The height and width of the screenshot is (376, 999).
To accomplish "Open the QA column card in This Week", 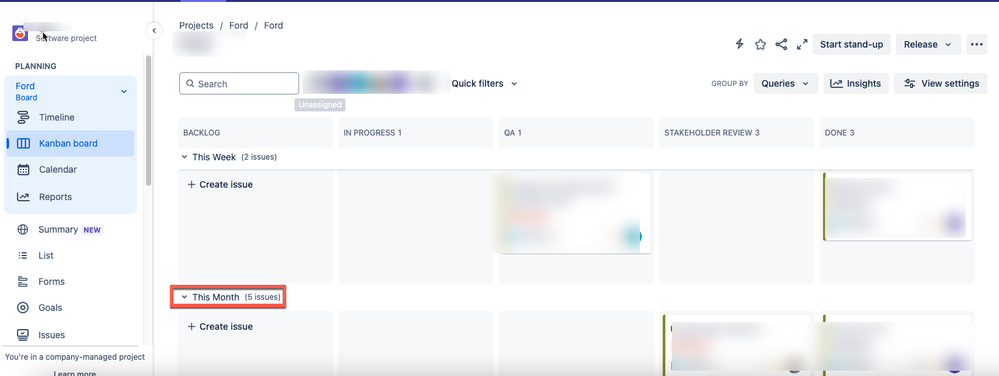I will 574,213.
